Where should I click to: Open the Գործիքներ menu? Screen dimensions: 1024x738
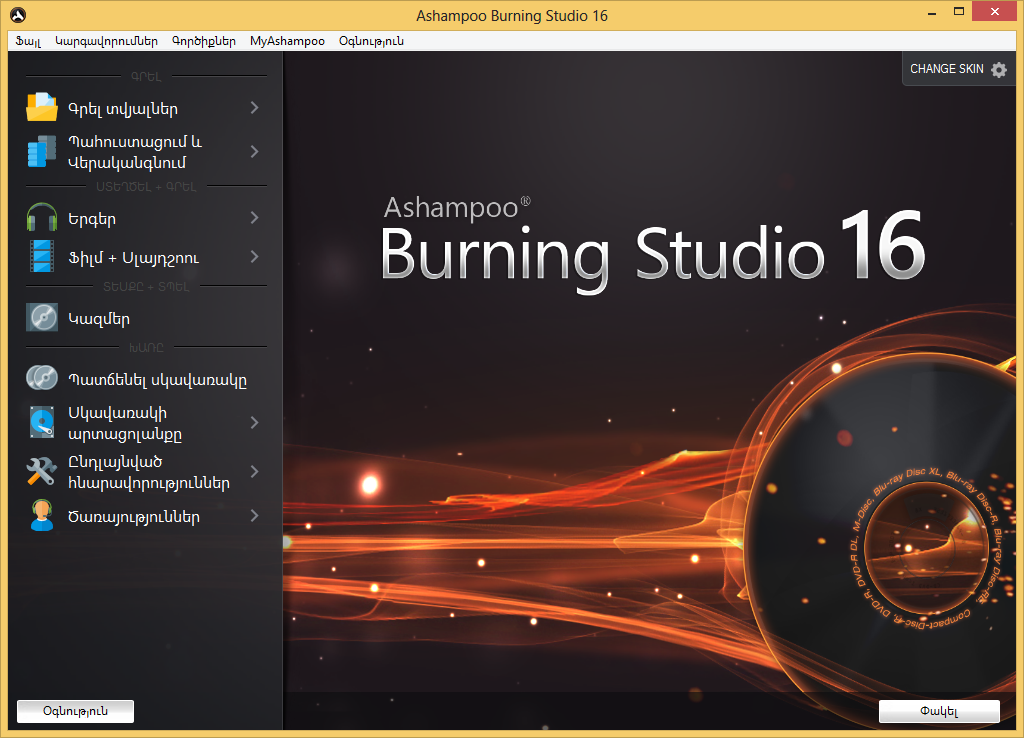coord(204,41)
